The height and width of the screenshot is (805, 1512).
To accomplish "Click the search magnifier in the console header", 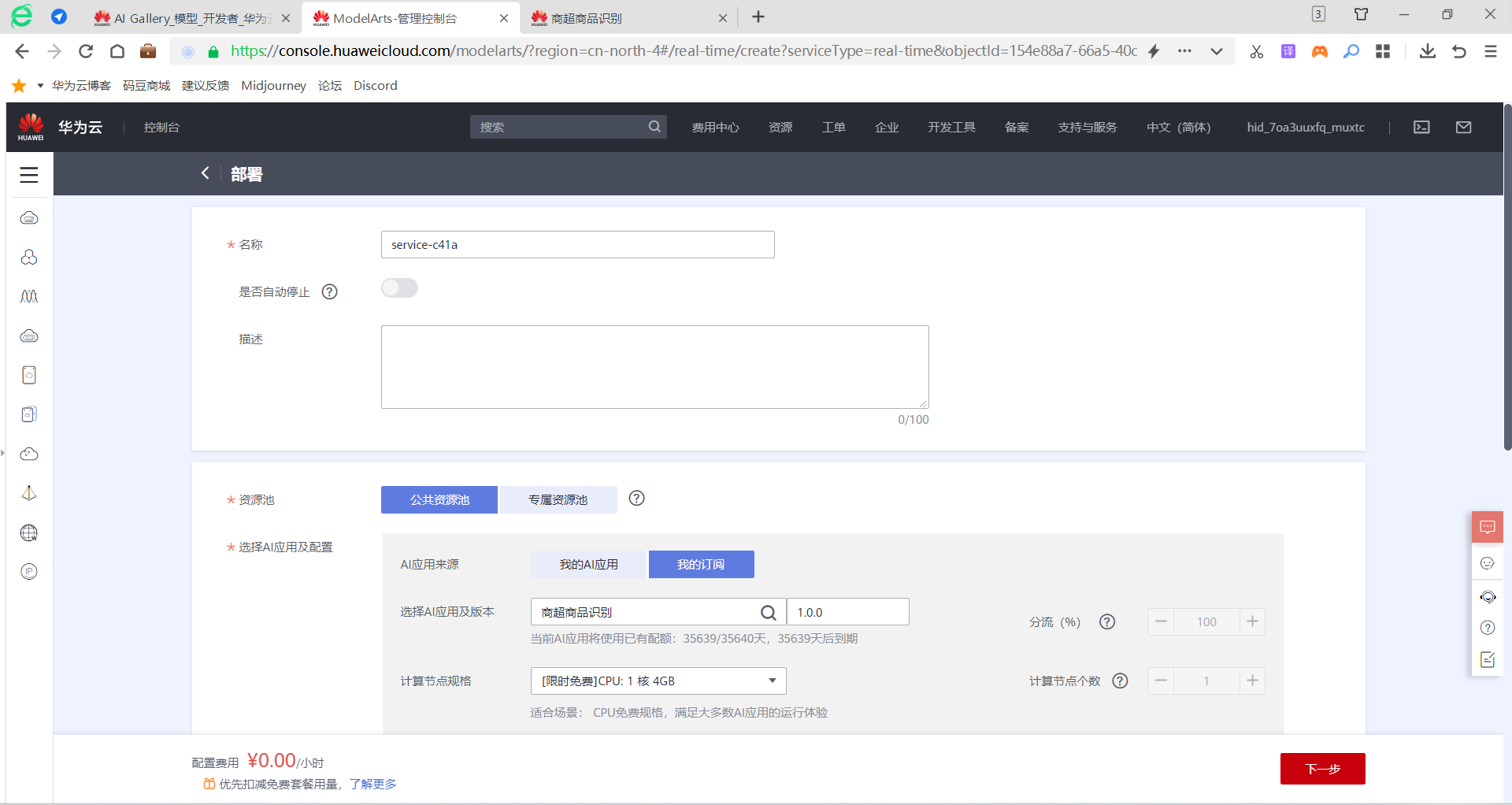I will pyautogui.click(x=654, y=127).
